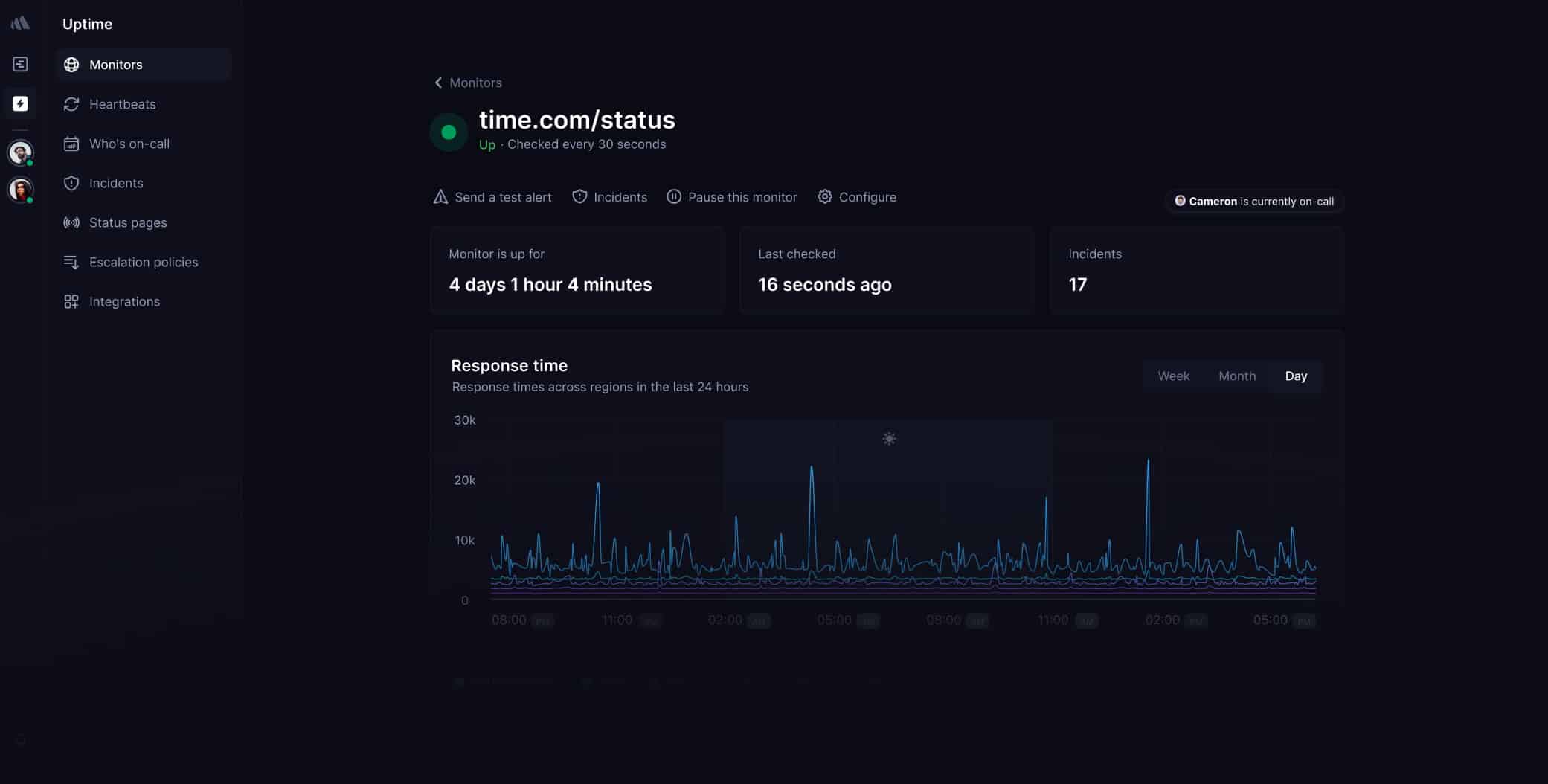Click the broadcast icon for Status pages
1548x784 pixels.
(x=71, y=222)
